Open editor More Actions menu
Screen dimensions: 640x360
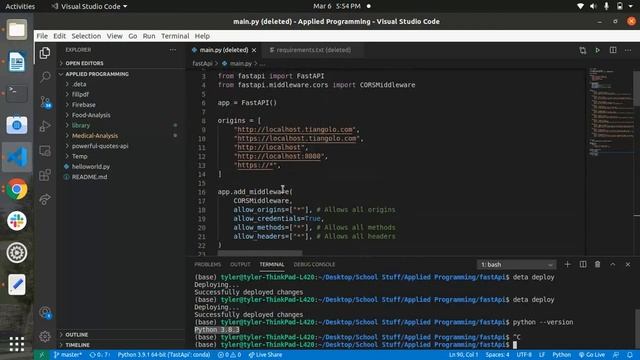pyautogui.click(x=628, y=50)
